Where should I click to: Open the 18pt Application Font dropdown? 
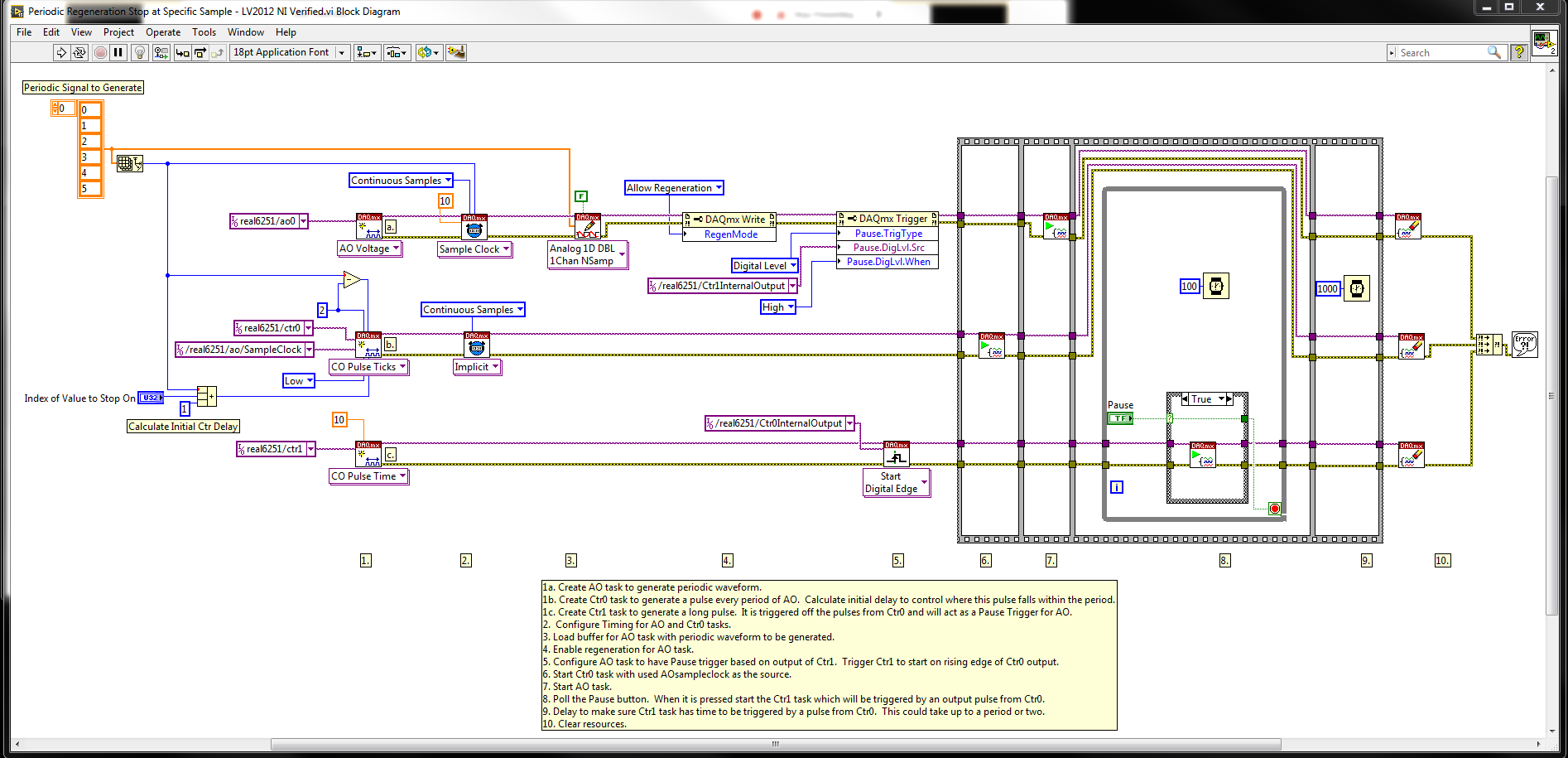[x=289, y=52]
